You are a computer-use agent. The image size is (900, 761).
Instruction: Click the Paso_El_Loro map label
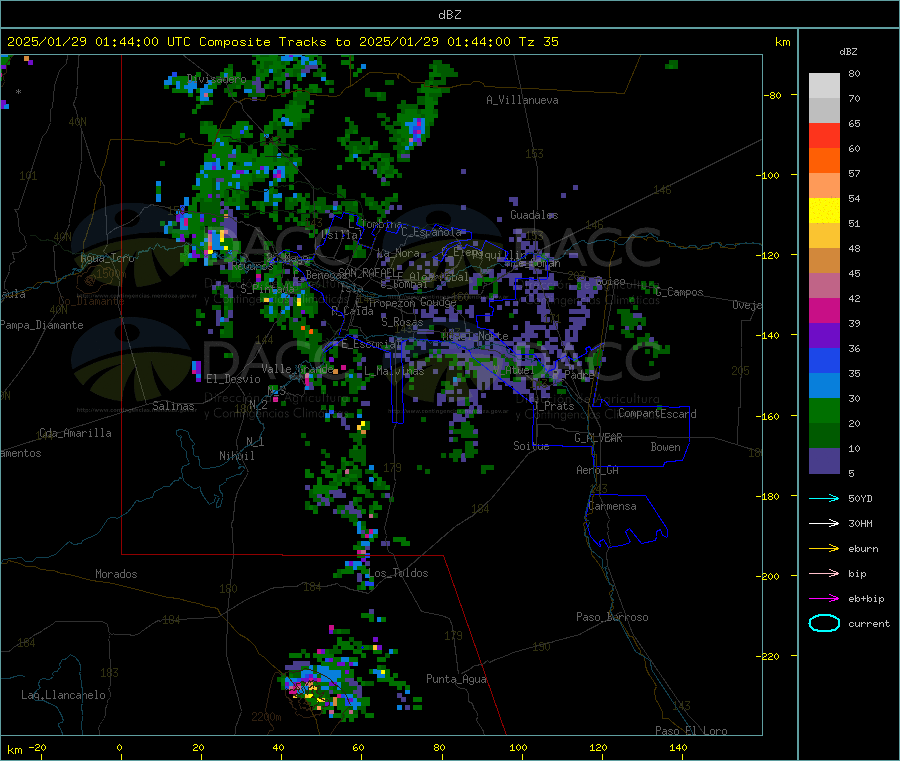(x=691, y=731)
